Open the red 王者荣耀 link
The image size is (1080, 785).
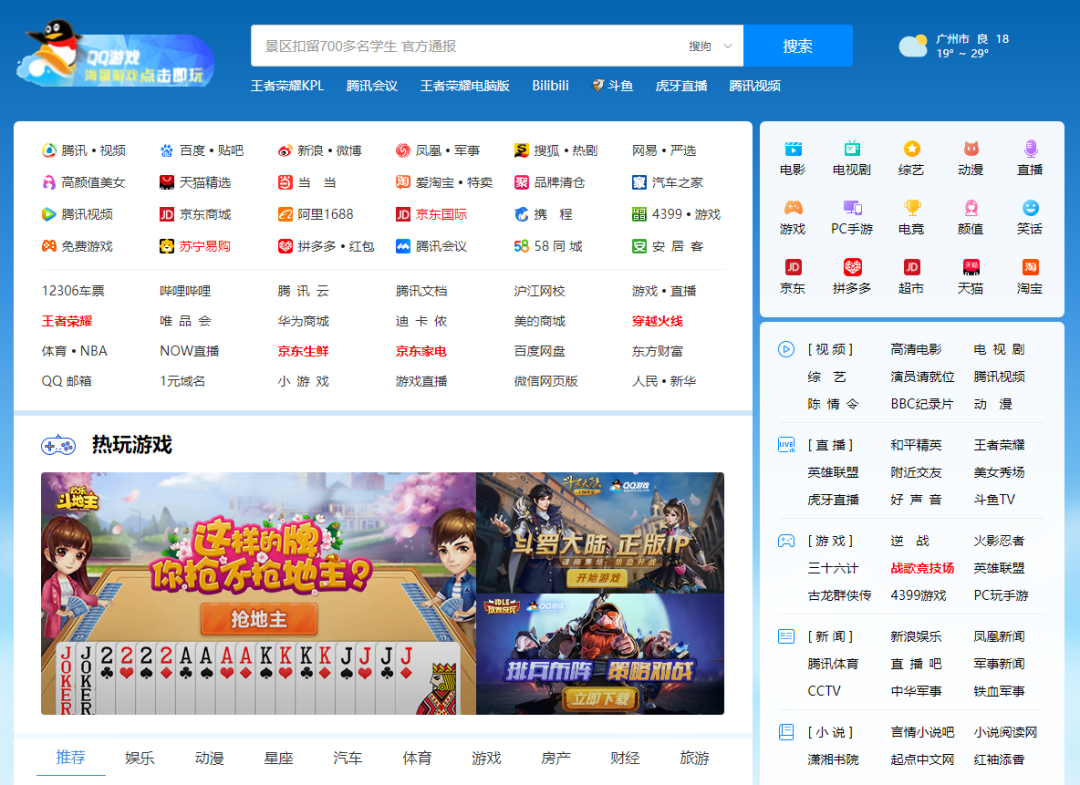click(x=67, y=321)
